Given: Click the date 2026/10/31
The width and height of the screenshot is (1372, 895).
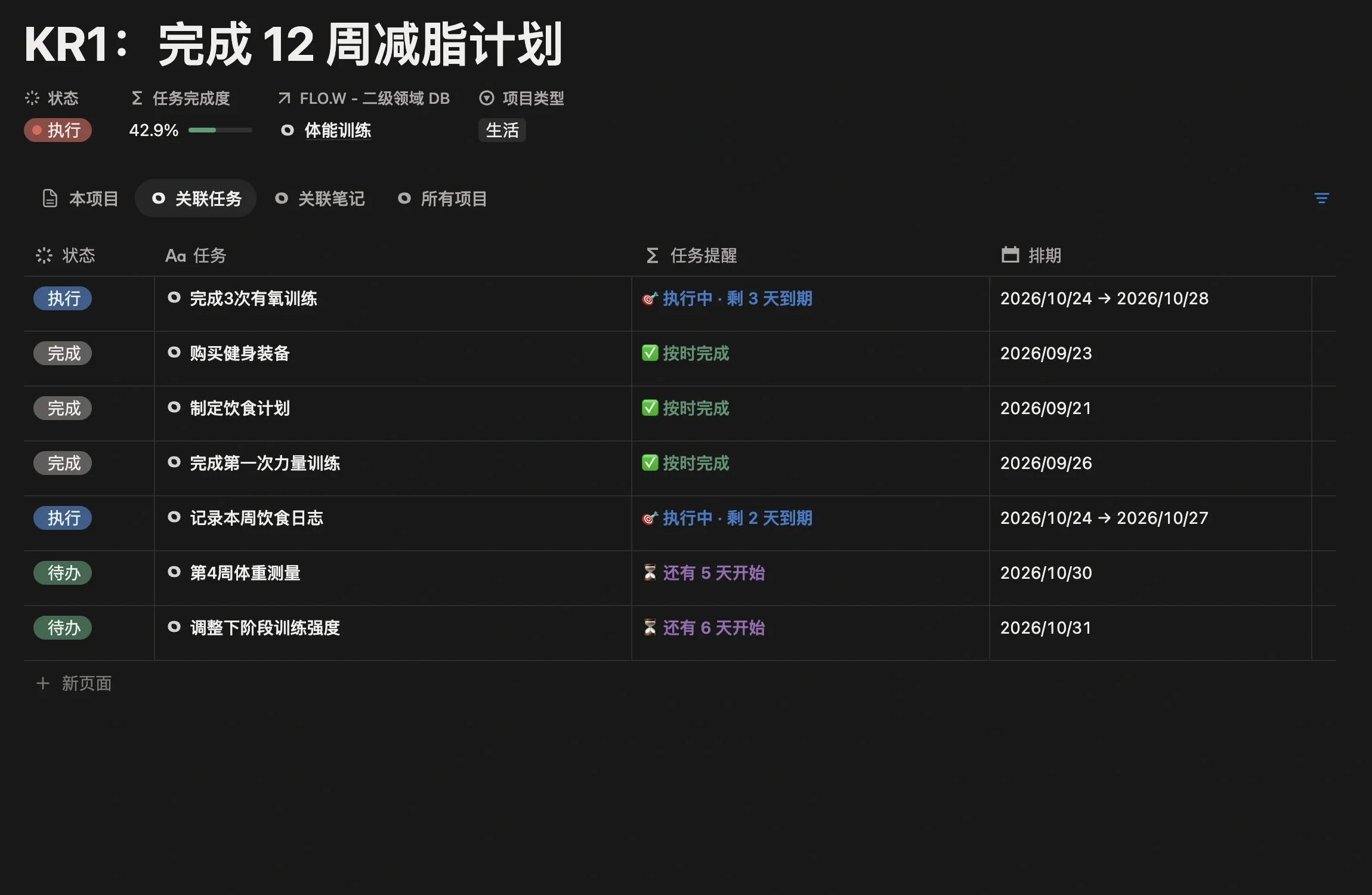Looking at the screenshot, I should point(1046,628).
